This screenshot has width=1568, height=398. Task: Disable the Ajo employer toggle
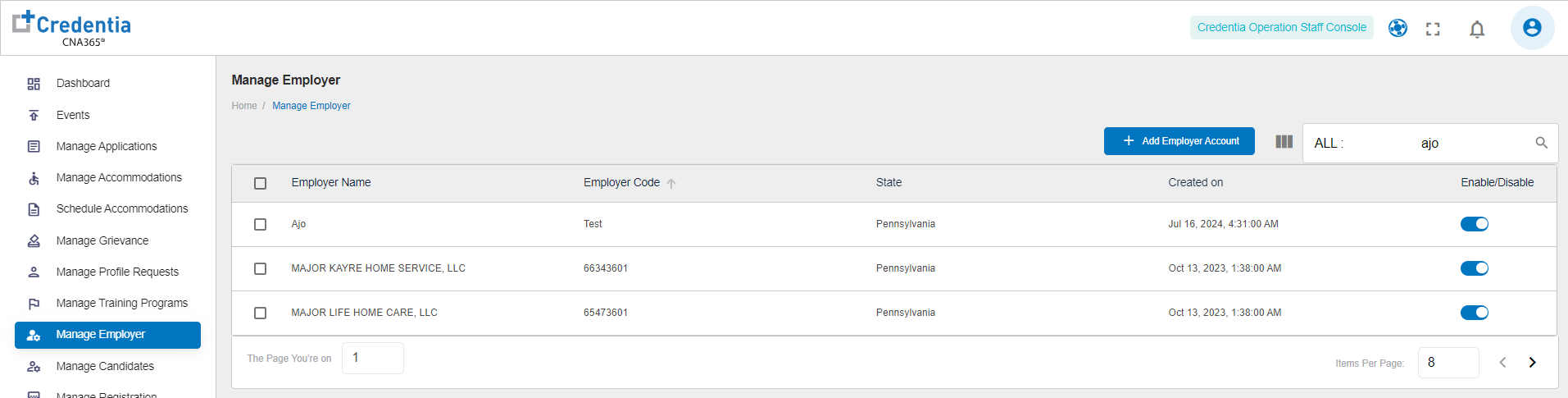(x=1474, y=224)
